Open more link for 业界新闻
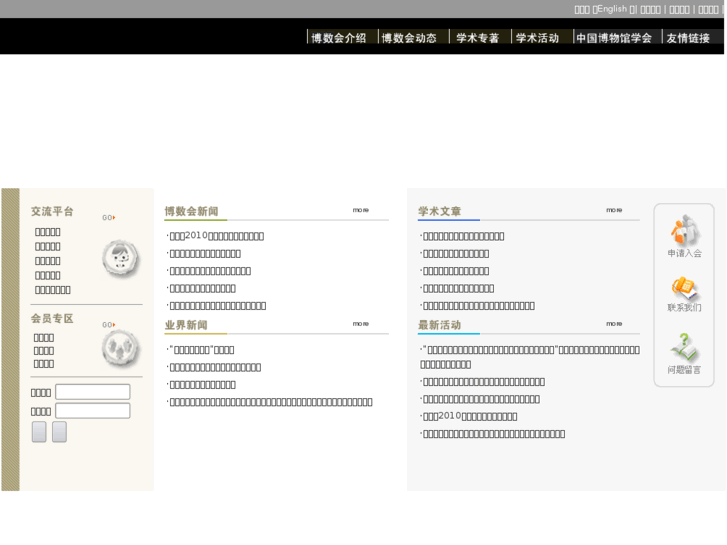Image resolution: width=727 pixels, height=545 pixels. (x=361, y=324)
